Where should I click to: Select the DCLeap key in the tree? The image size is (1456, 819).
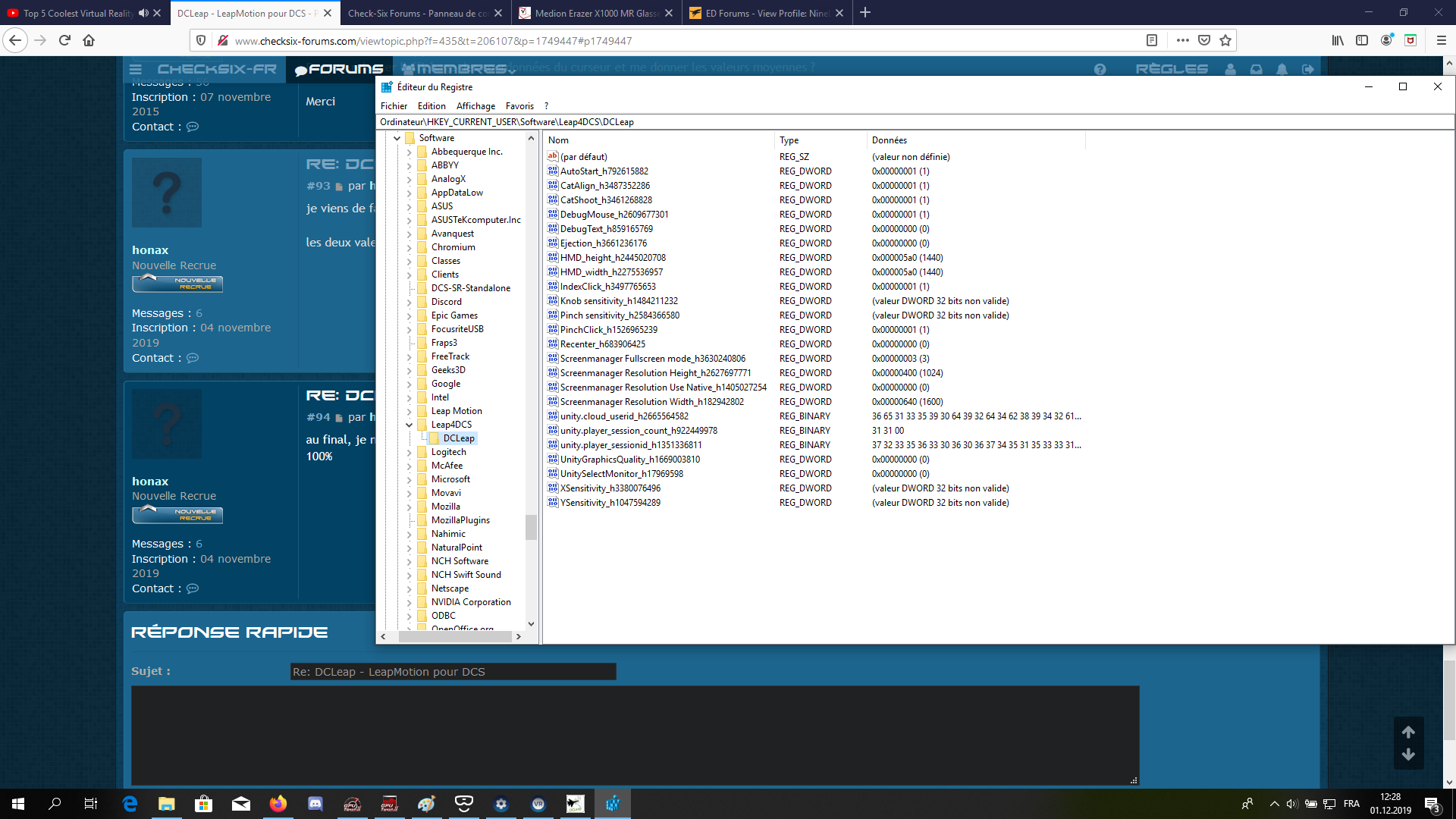click(459, 438)
